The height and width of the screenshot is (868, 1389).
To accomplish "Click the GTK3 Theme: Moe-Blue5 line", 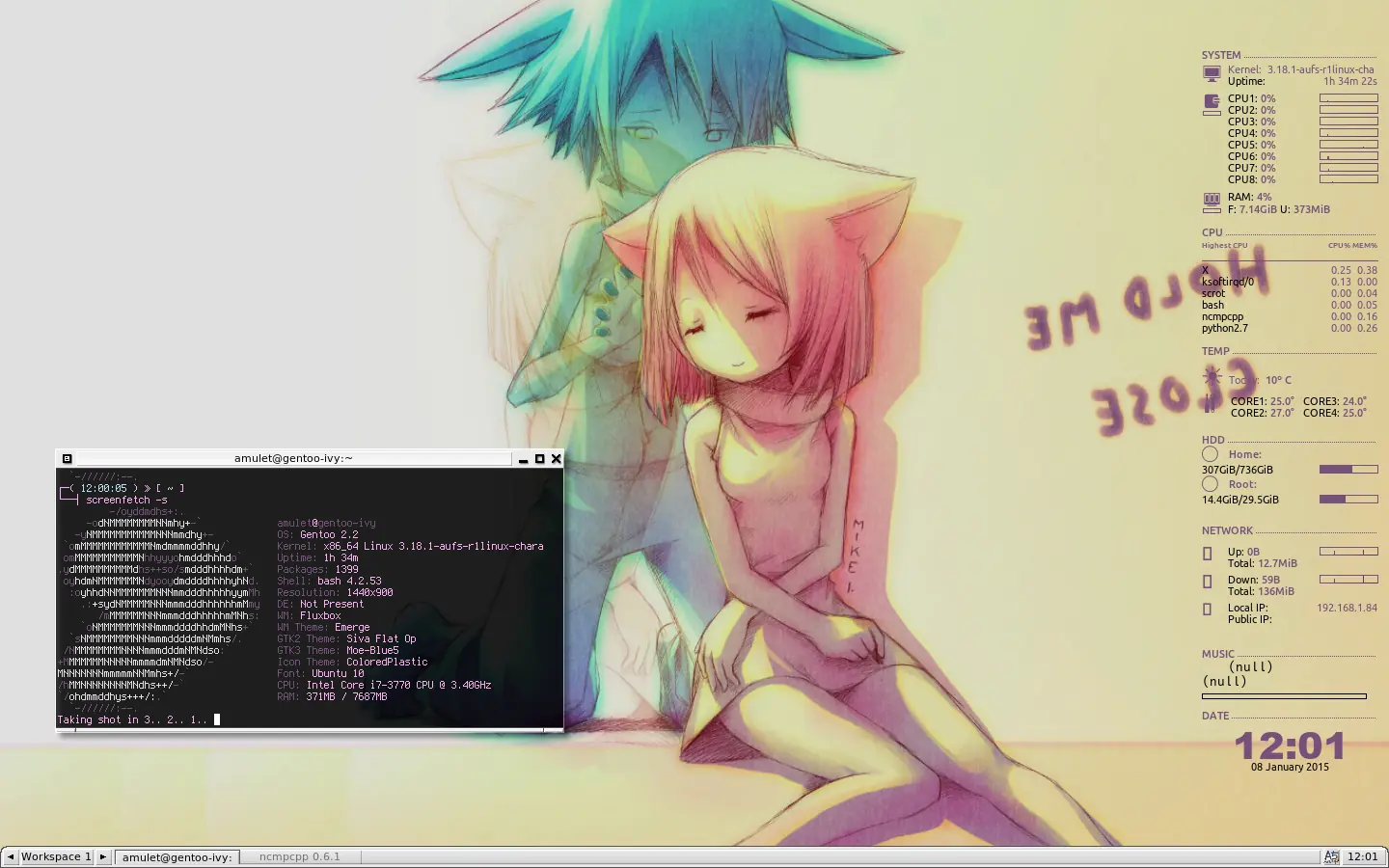I will point(338,650).
